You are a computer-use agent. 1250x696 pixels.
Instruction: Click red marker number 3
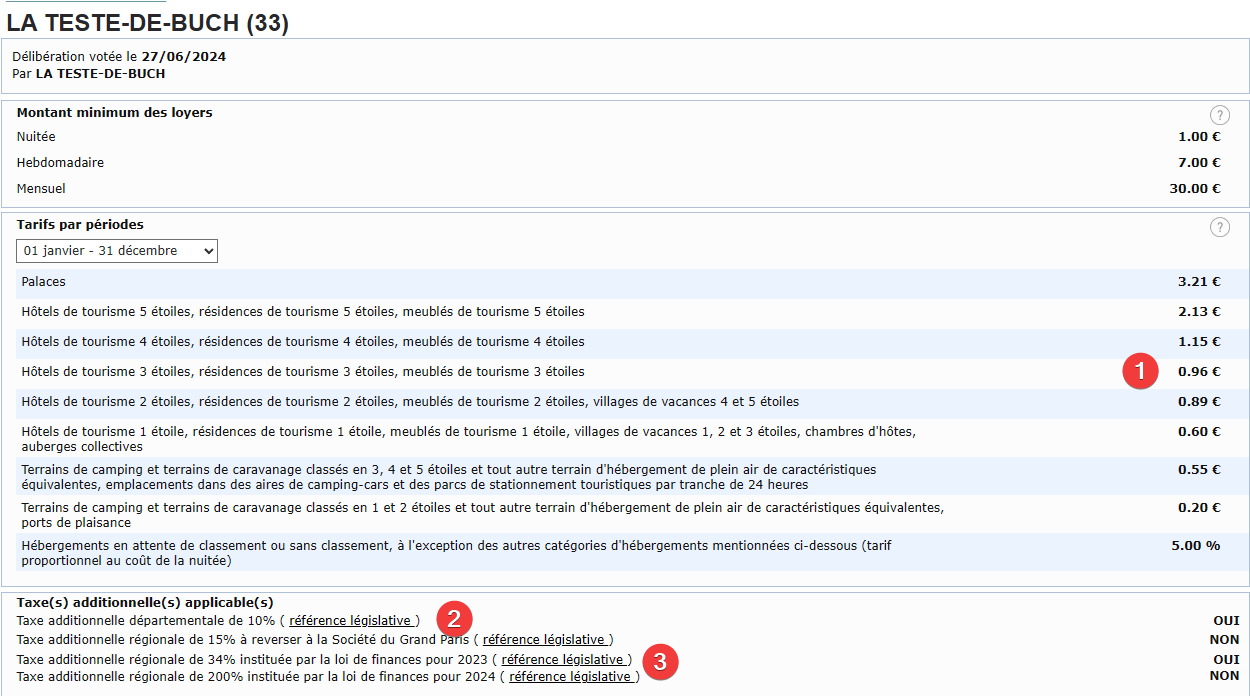(x=660, y=661)
